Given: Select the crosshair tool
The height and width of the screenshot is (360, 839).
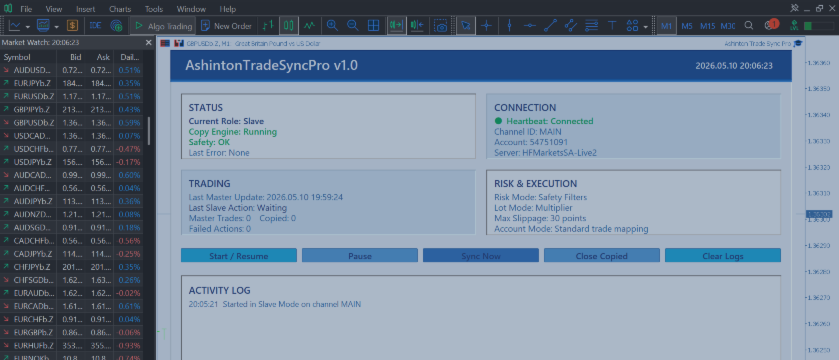Looking at the screenshot, I should pos(486,25).
